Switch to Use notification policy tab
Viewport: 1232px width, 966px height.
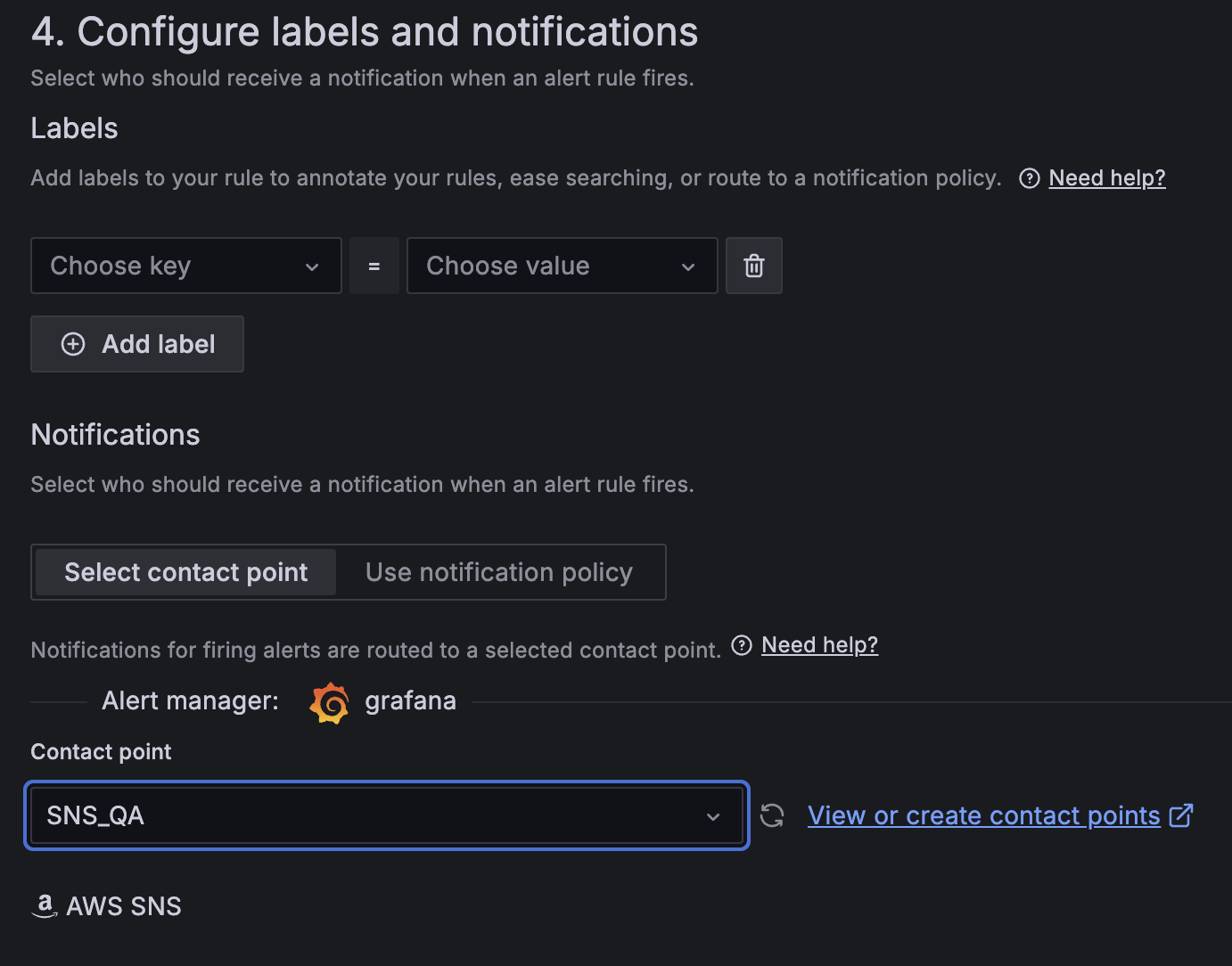coord(498,571)
